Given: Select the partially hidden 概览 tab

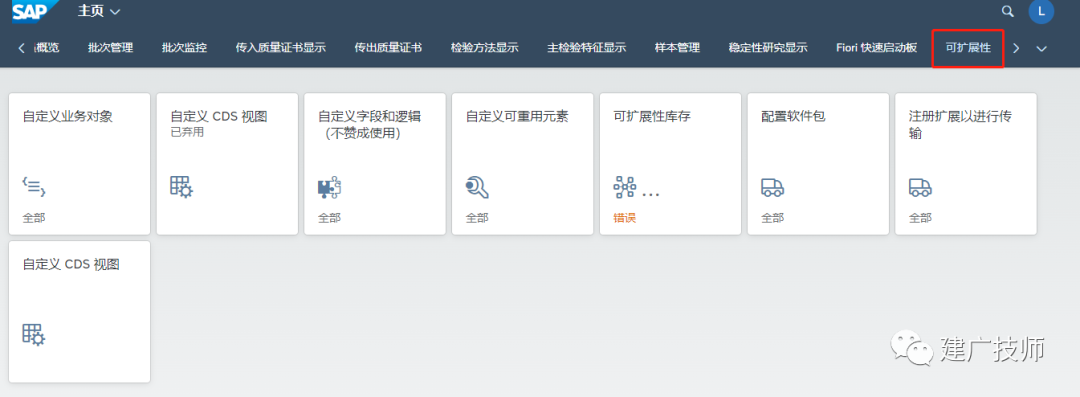Looking at the screenshot, I should pos(47,48).
